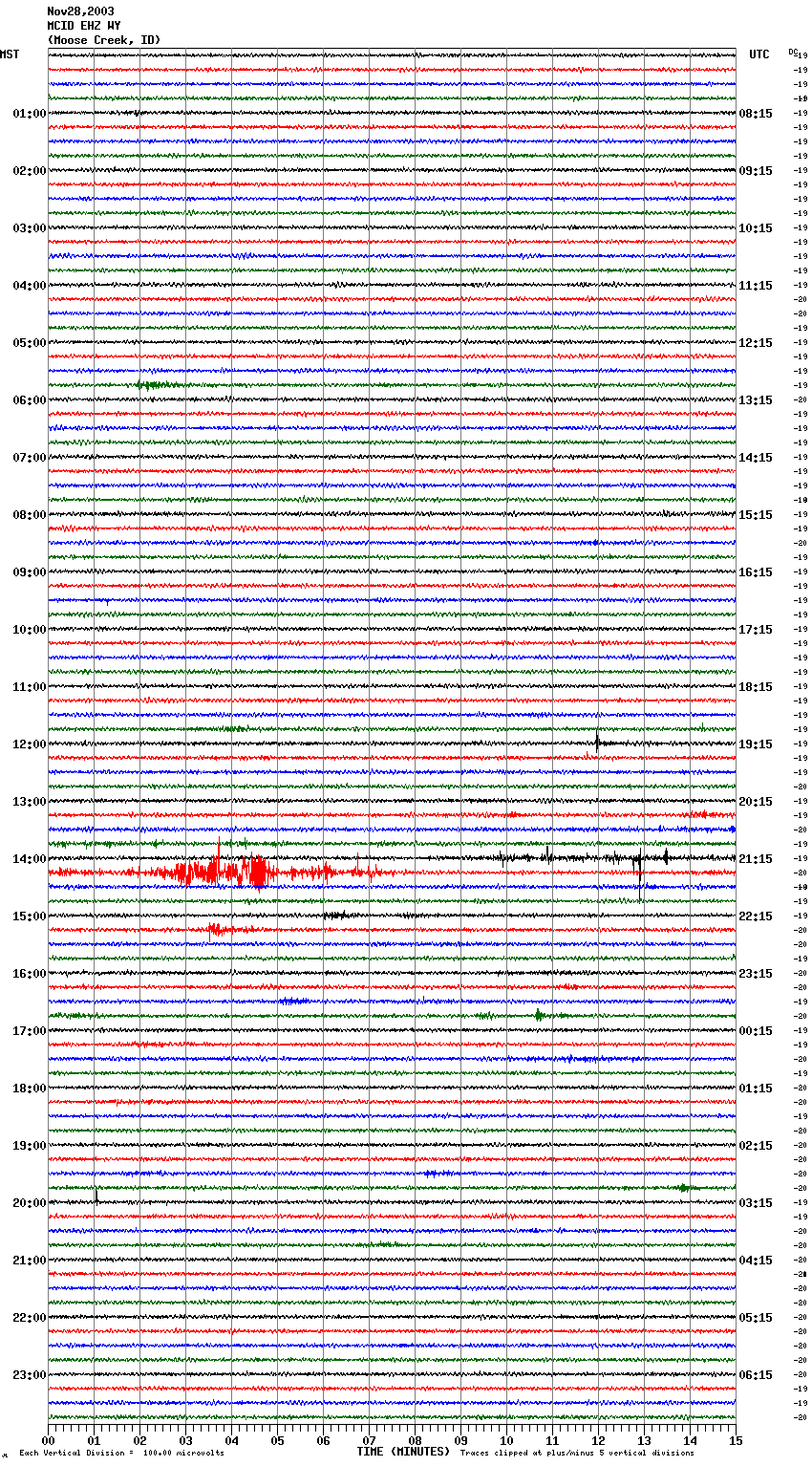Pick the 04:15 UTC time label
Screen dimensions: 812x1466
(756, 1261)
